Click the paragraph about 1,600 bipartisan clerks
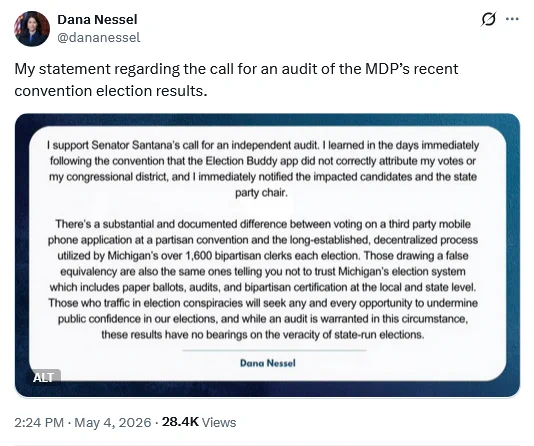 click(x=263, y=279)
